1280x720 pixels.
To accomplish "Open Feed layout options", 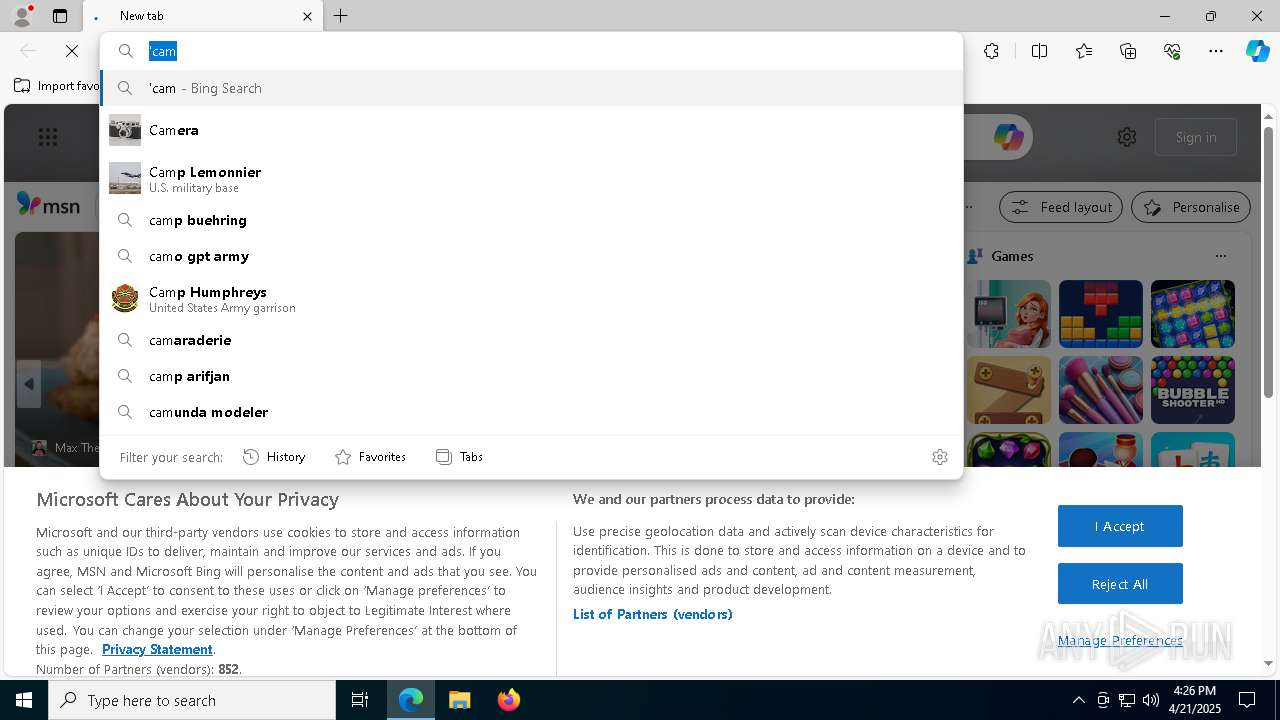I will (x=1062, y=207).
